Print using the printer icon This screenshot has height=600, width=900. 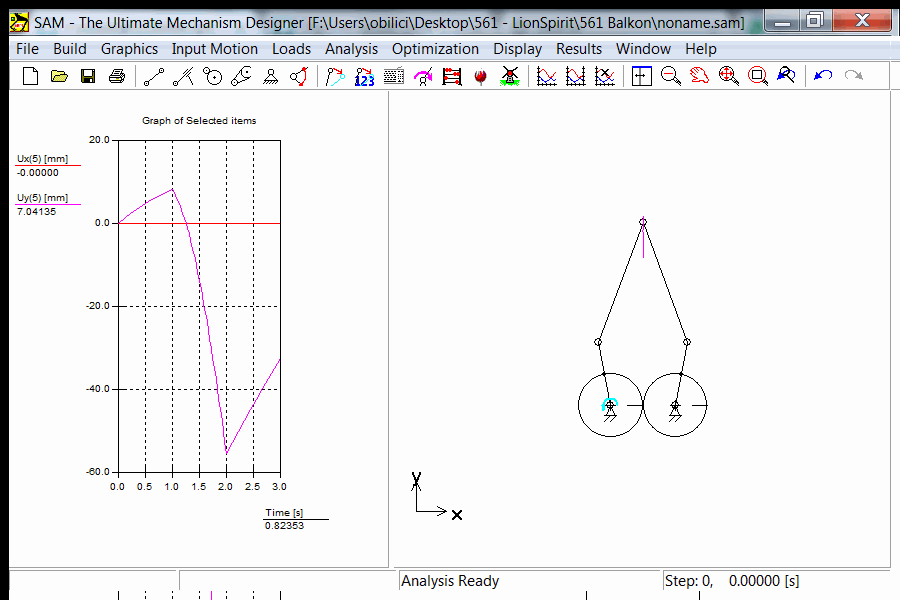(x=117, y=76)
